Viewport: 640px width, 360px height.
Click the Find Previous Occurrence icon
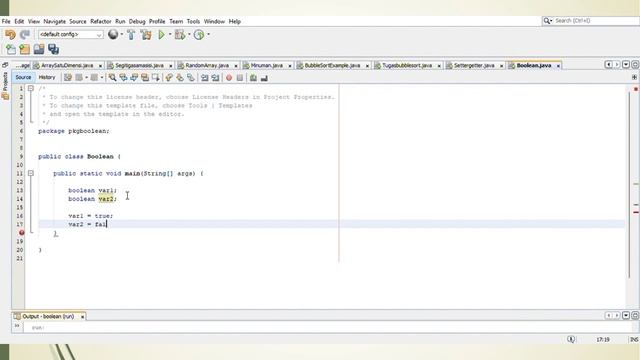point(123,78)
